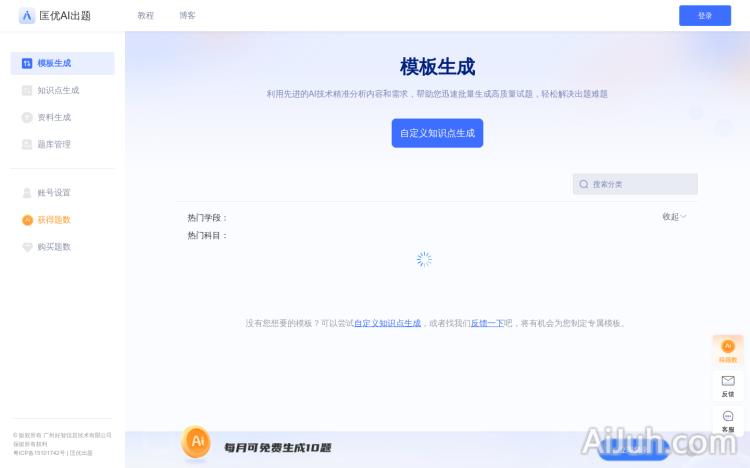Viewport: 750px width, 468px height.
Task: Click the AI coin icon in bottom banner
Action: [x=196, y=442]
